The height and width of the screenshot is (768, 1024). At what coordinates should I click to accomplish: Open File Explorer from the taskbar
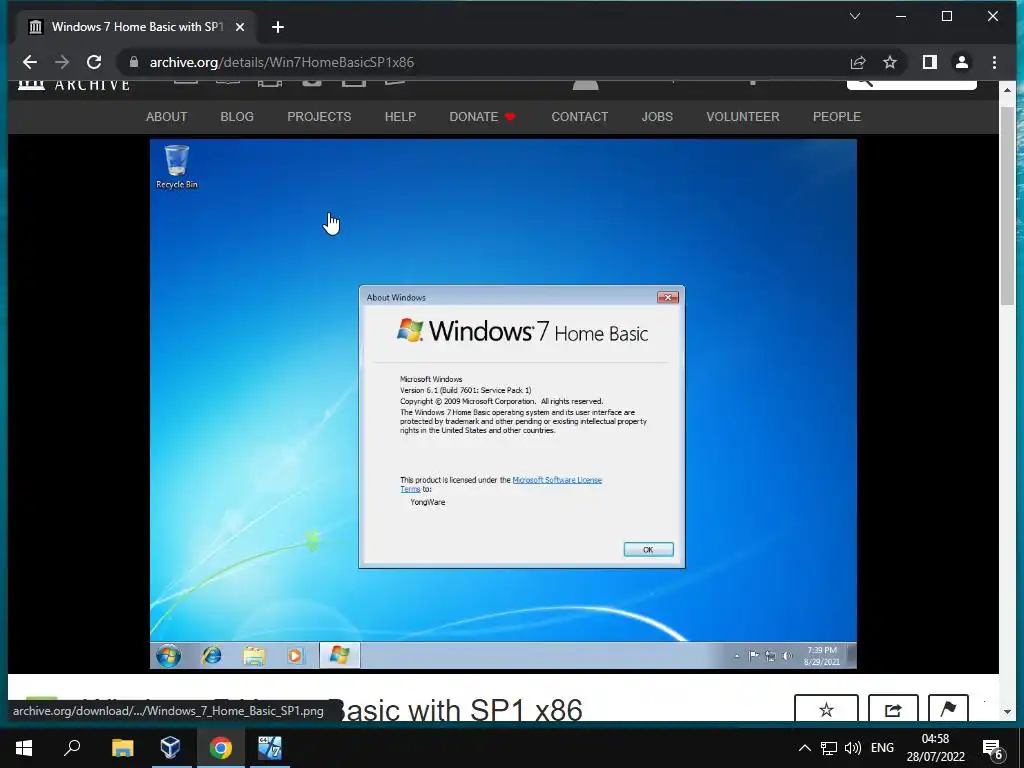(x=122, y=748)
